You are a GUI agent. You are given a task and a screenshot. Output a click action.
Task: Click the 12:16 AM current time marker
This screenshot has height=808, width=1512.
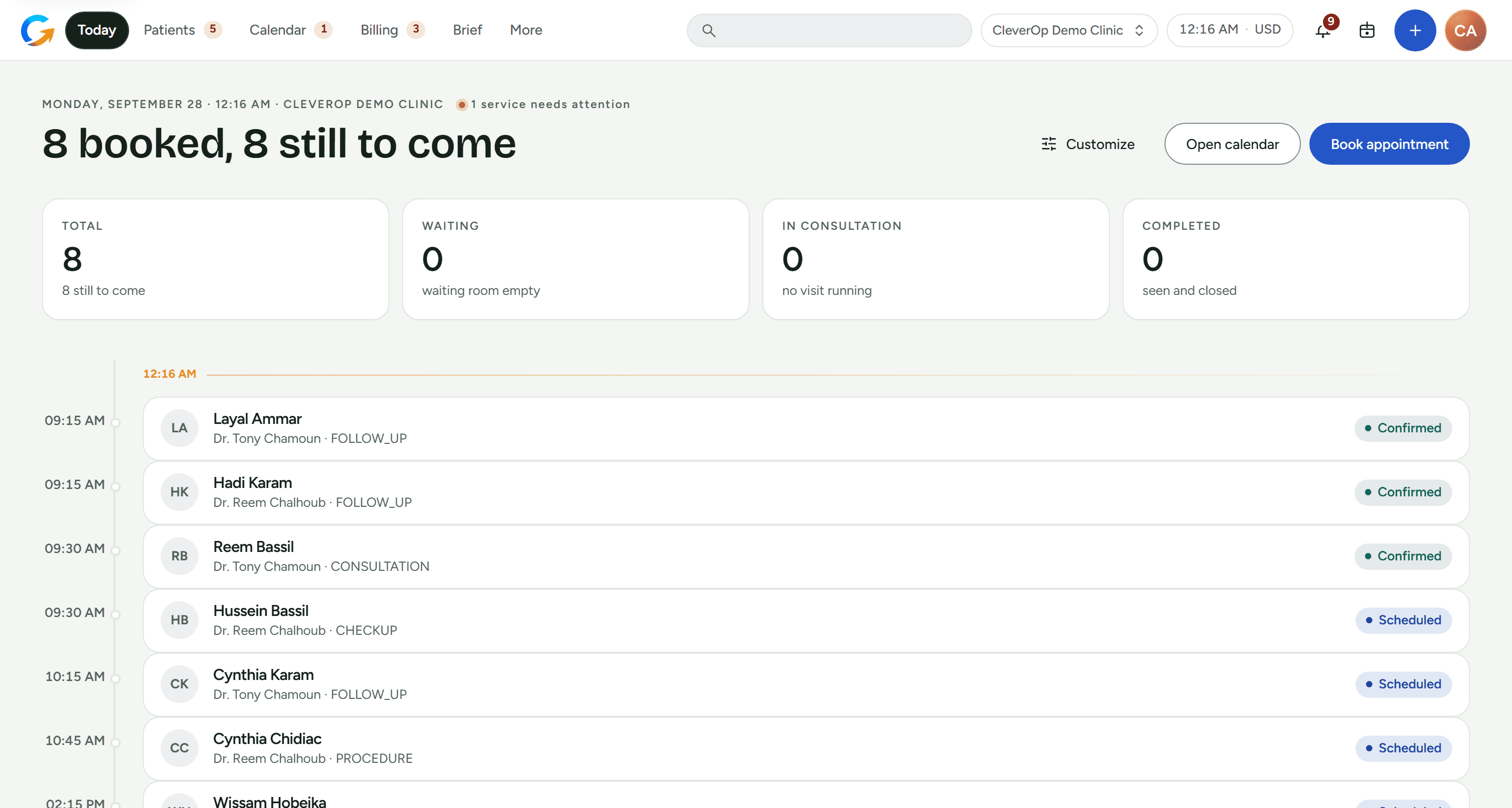(170, 374)
